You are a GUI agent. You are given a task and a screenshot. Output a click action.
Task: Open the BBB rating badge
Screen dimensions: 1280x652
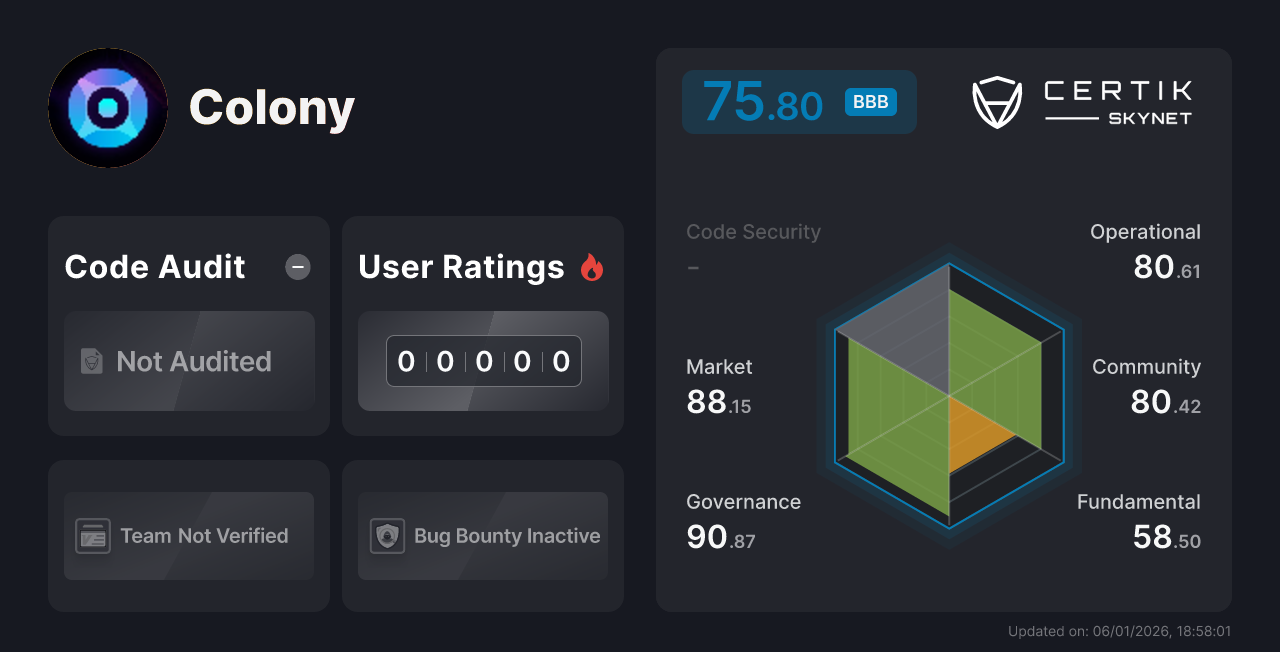pyautogui.click(x=869, y=101)
